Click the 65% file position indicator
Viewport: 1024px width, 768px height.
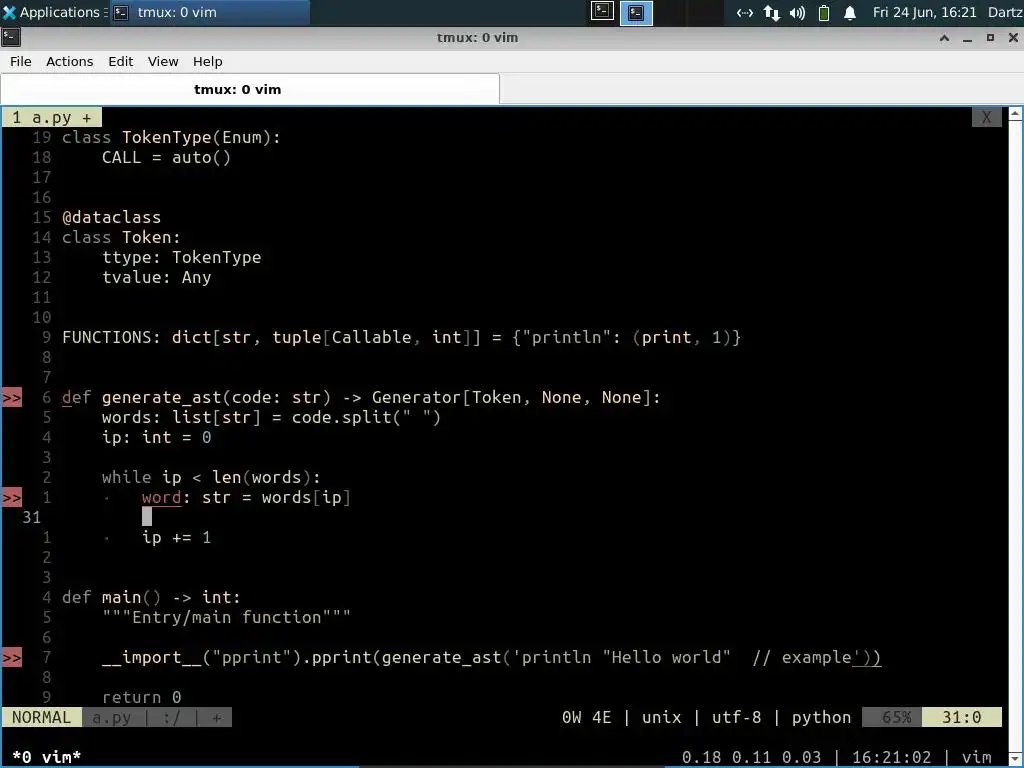click(x=892, y=718)
